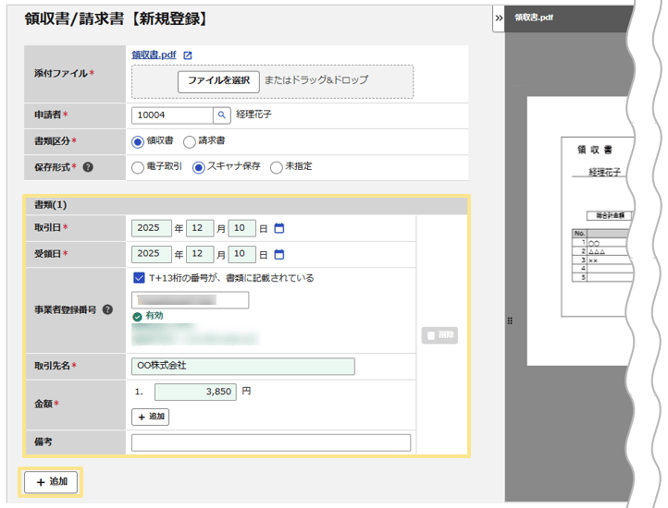Show help for 事業者登録番号
668x508 pixels.
tap(108, 310)
